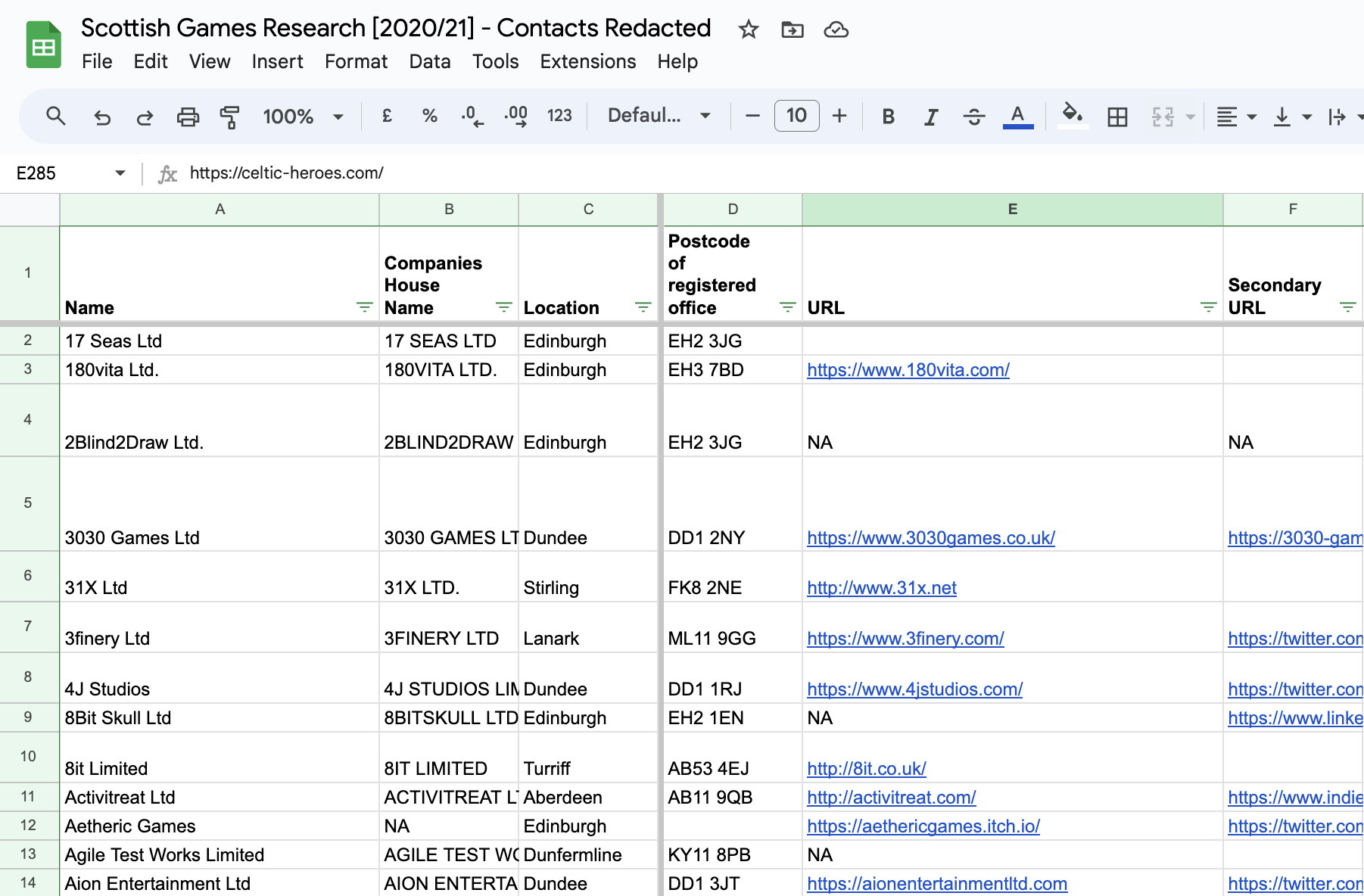Format cell as percent
The height and width of the screenshot is (896, 1364).
click(430, 116)
